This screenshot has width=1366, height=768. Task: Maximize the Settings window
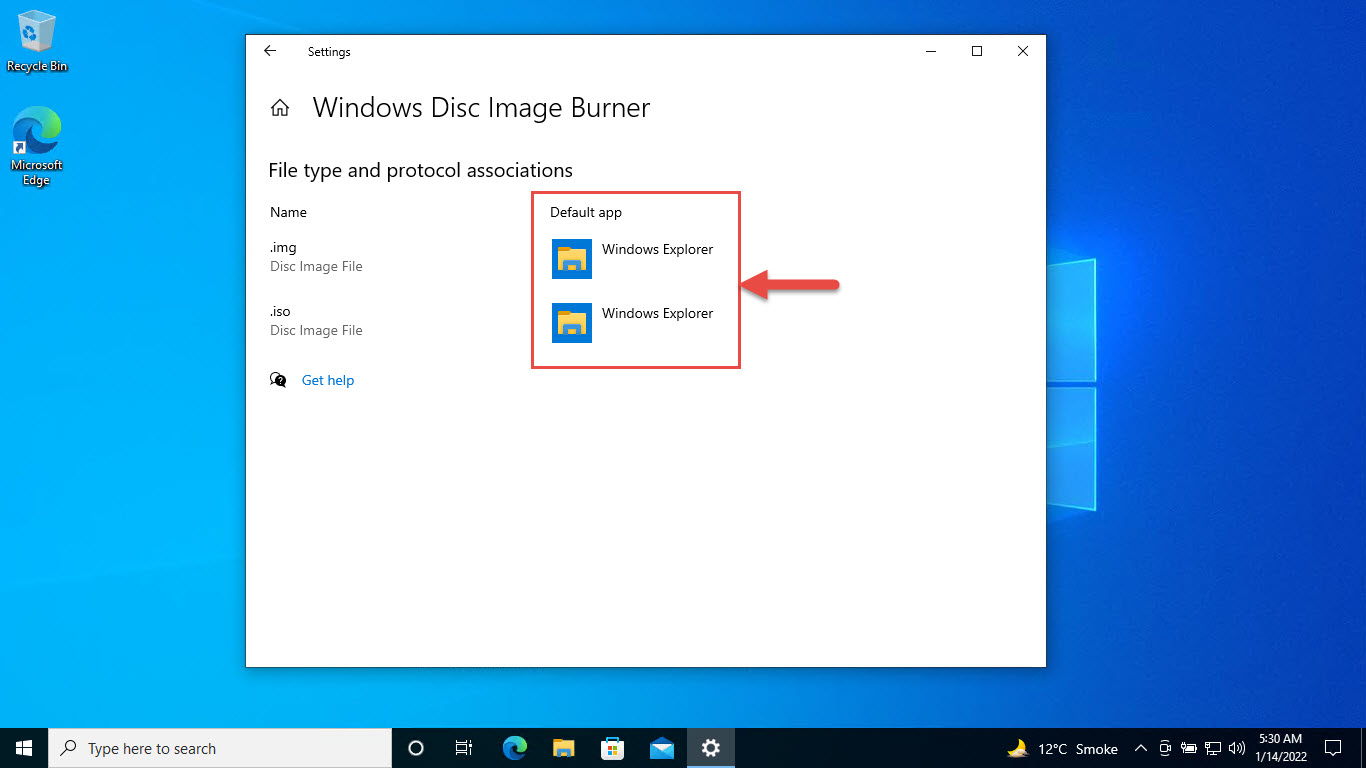click(977, 51)
